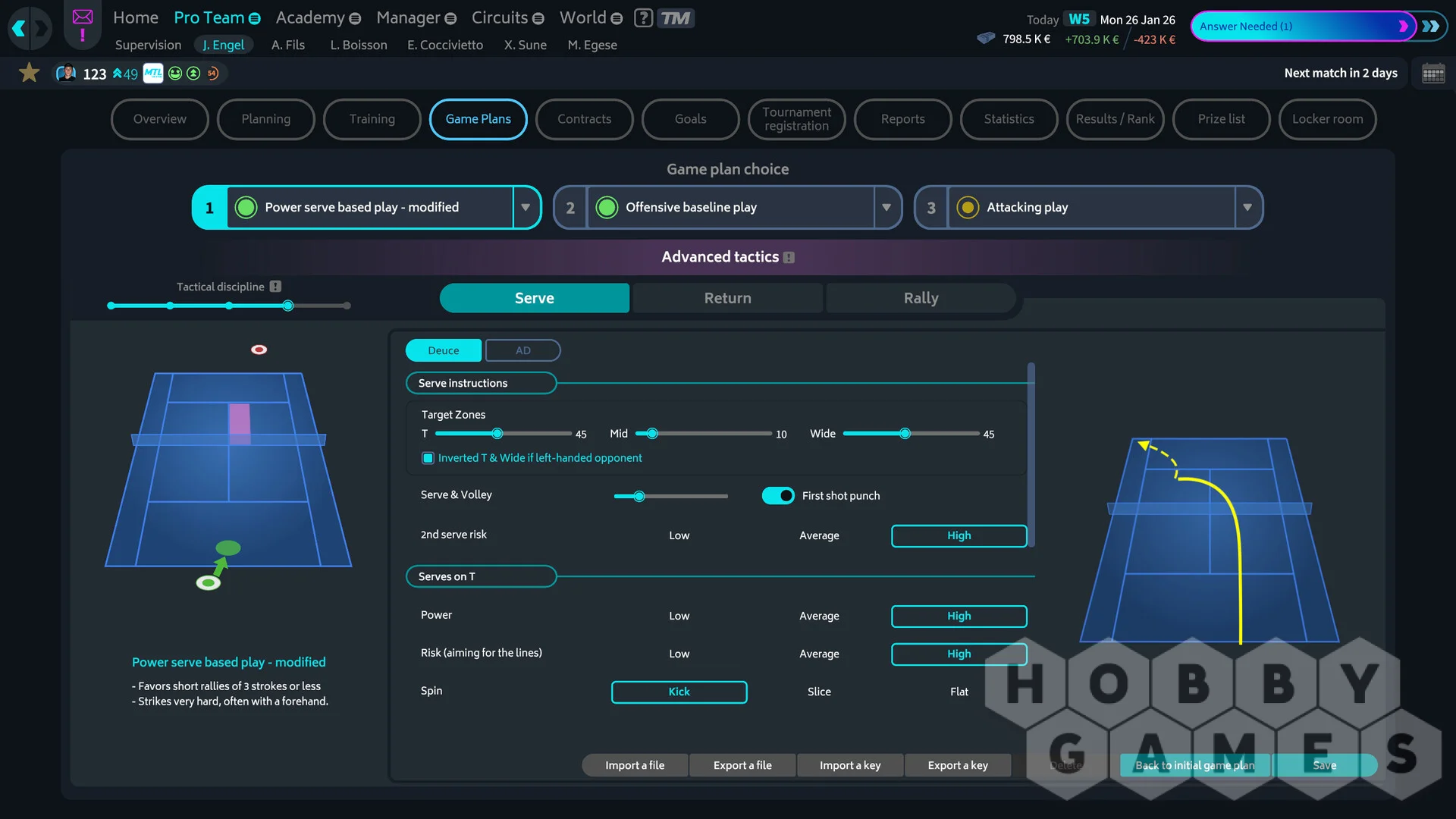
Task: Click the yellow status circle of game plan 3
Action: 968,207
